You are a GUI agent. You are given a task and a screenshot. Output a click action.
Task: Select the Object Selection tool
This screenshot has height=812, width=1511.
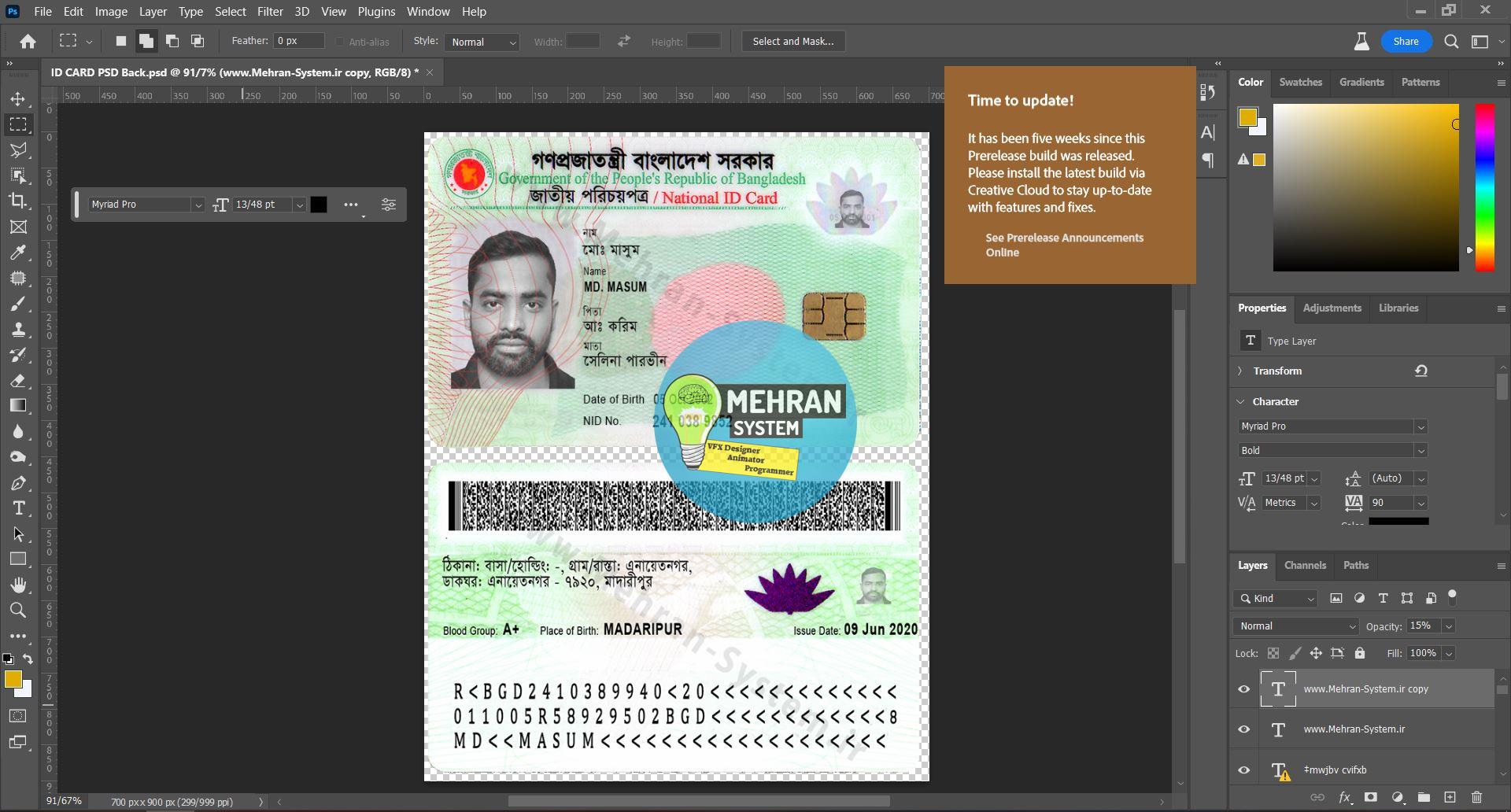pos(18,175)
